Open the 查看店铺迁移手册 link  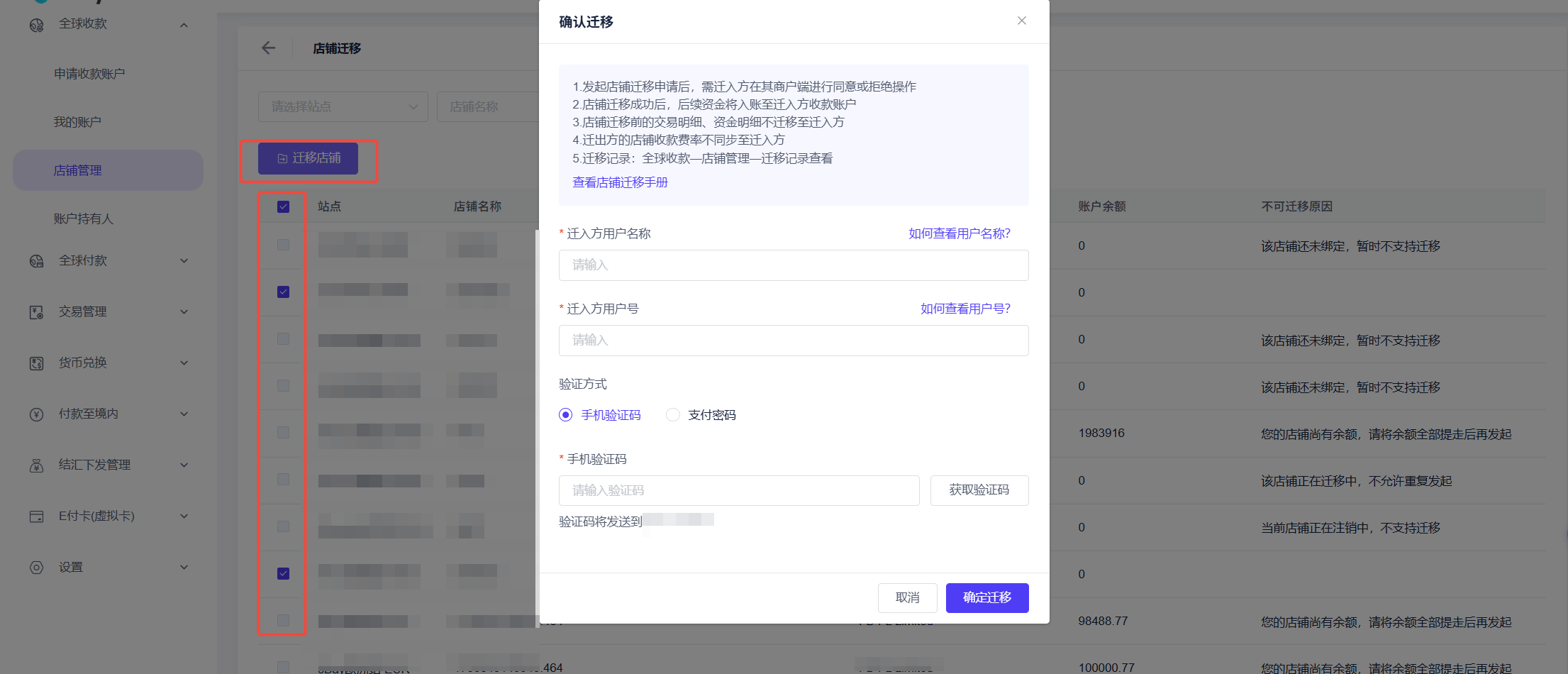[620, 182]
